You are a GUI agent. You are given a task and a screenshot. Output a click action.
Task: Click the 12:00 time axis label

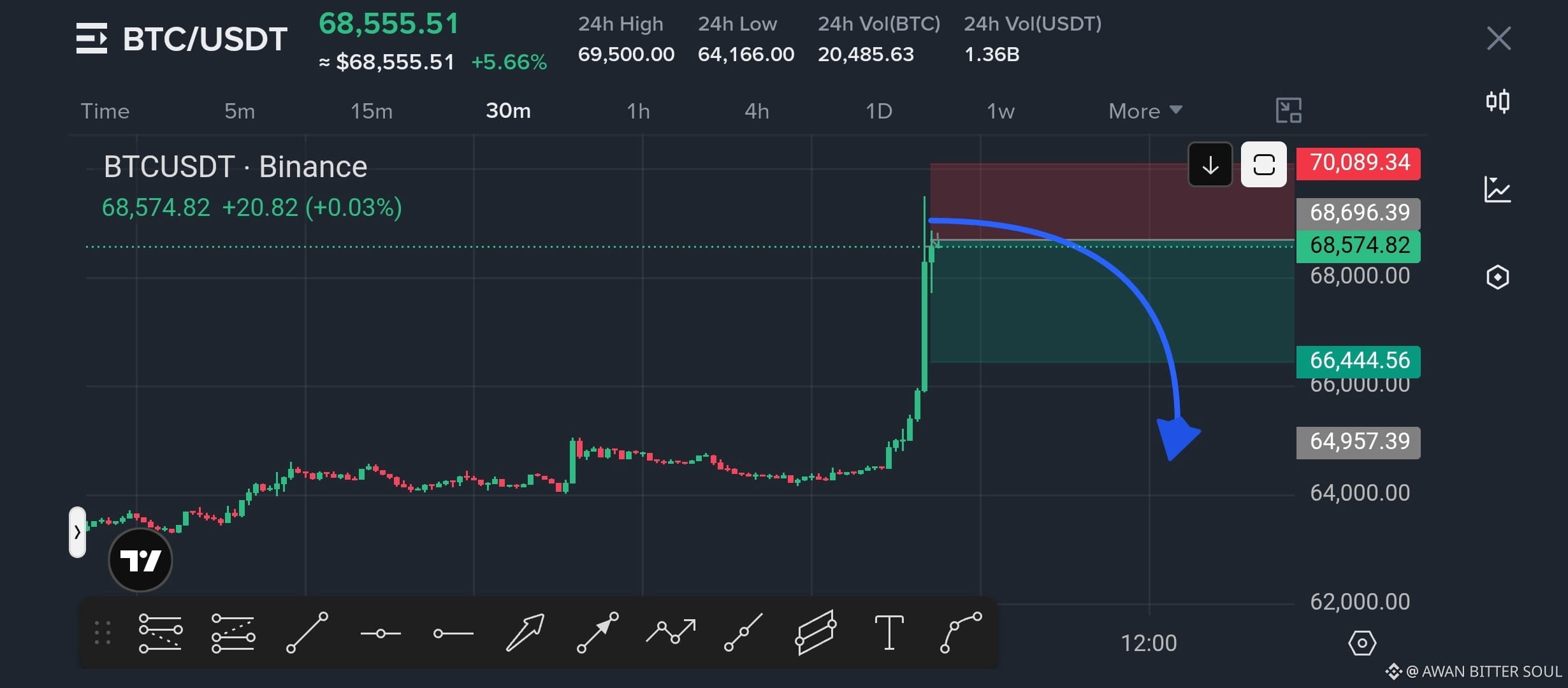tap(1149, 643)
